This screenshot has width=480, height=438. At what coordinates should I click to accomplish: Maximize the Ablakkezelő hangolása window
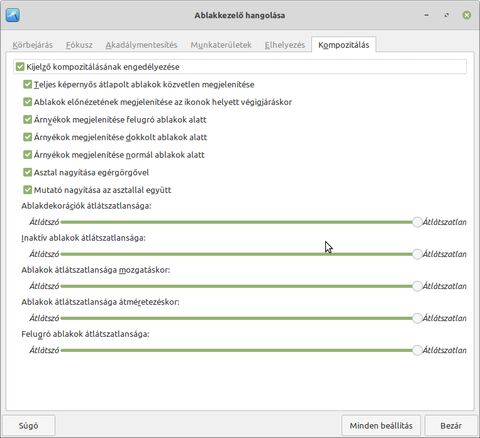coord(447,15)
